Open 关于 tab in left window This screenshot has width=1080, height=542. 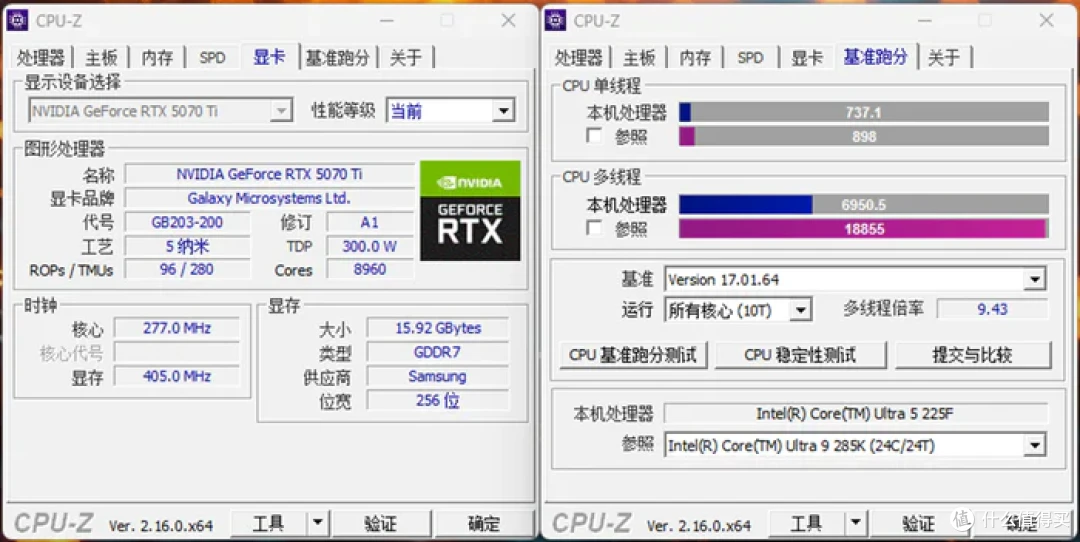coord(405,58)
